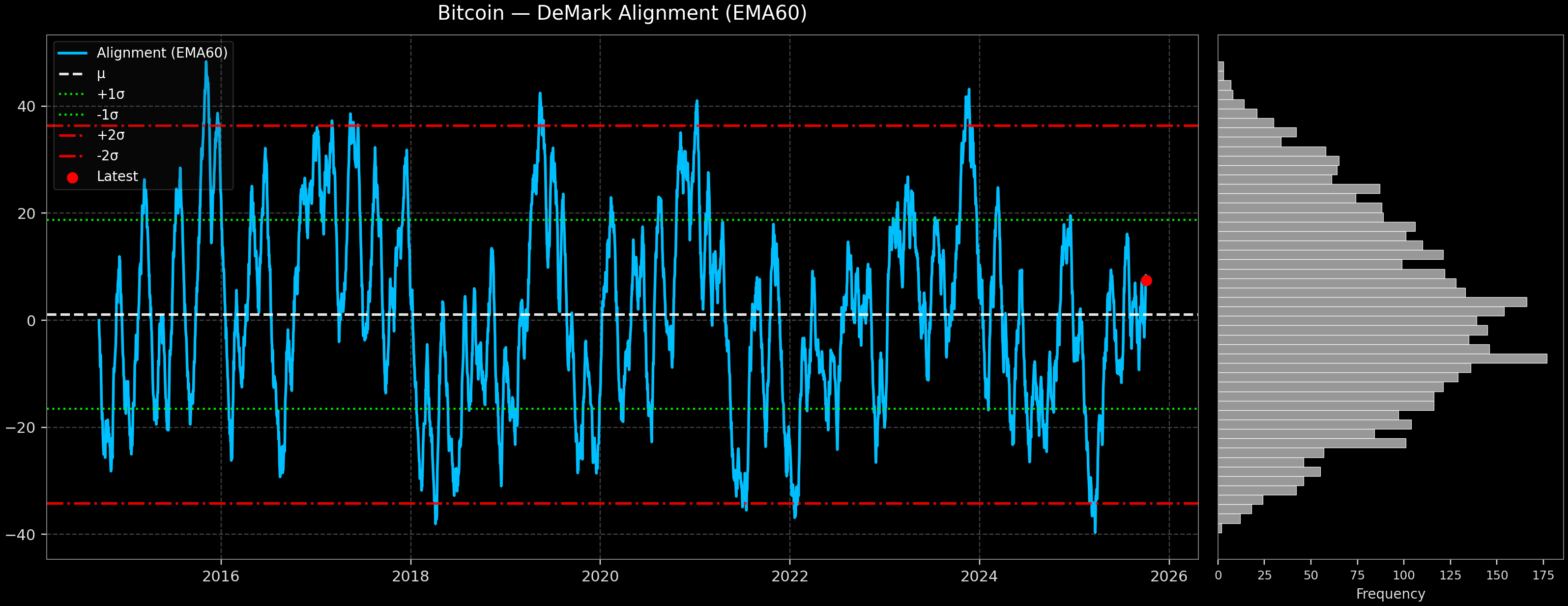Click the Latest legend text label
This screenshot has width=1568, height=606.
(117, 177)
